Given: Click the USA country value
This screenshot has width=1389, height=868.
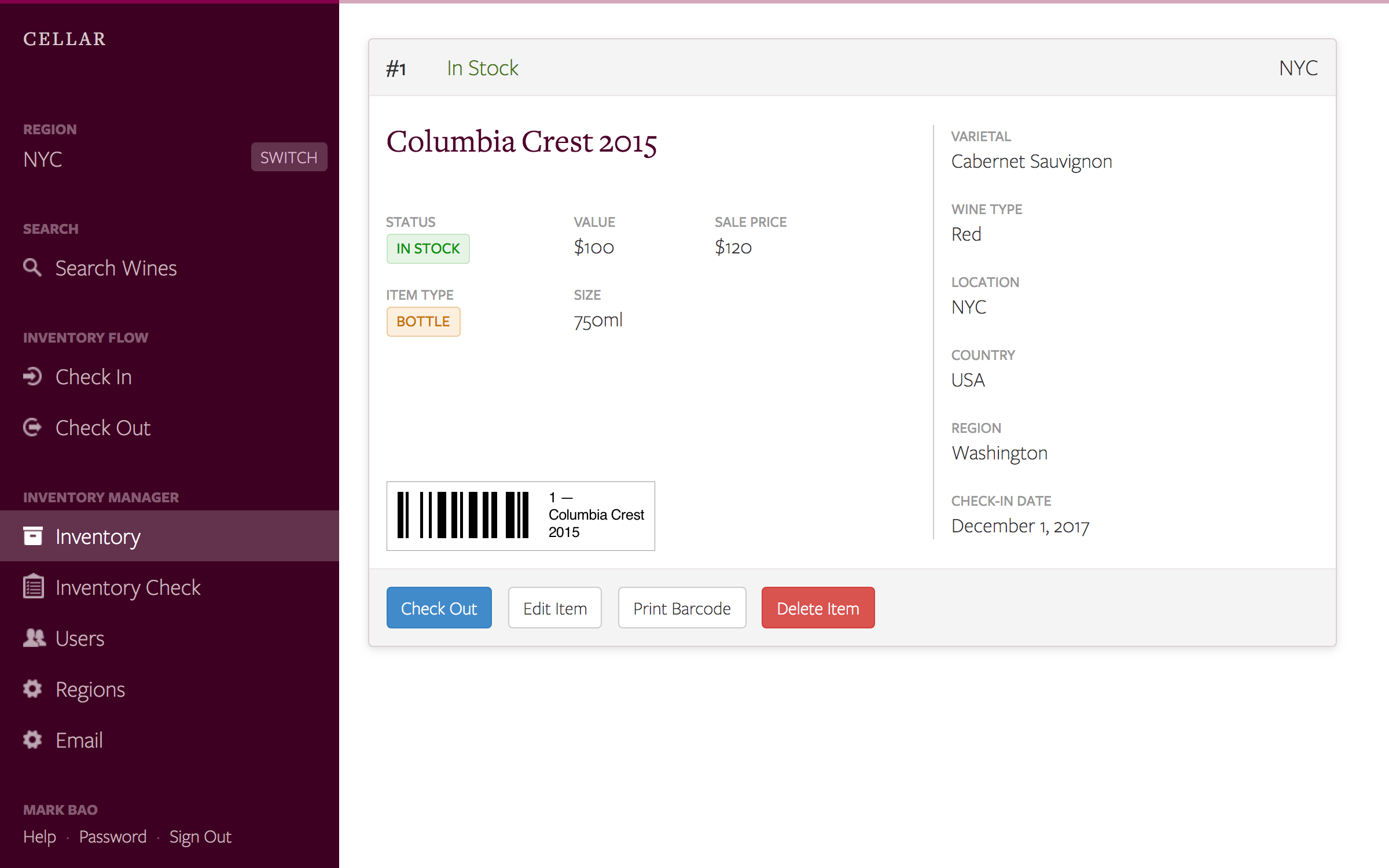Looking at the screenshot, I should [x=968, y=380].
